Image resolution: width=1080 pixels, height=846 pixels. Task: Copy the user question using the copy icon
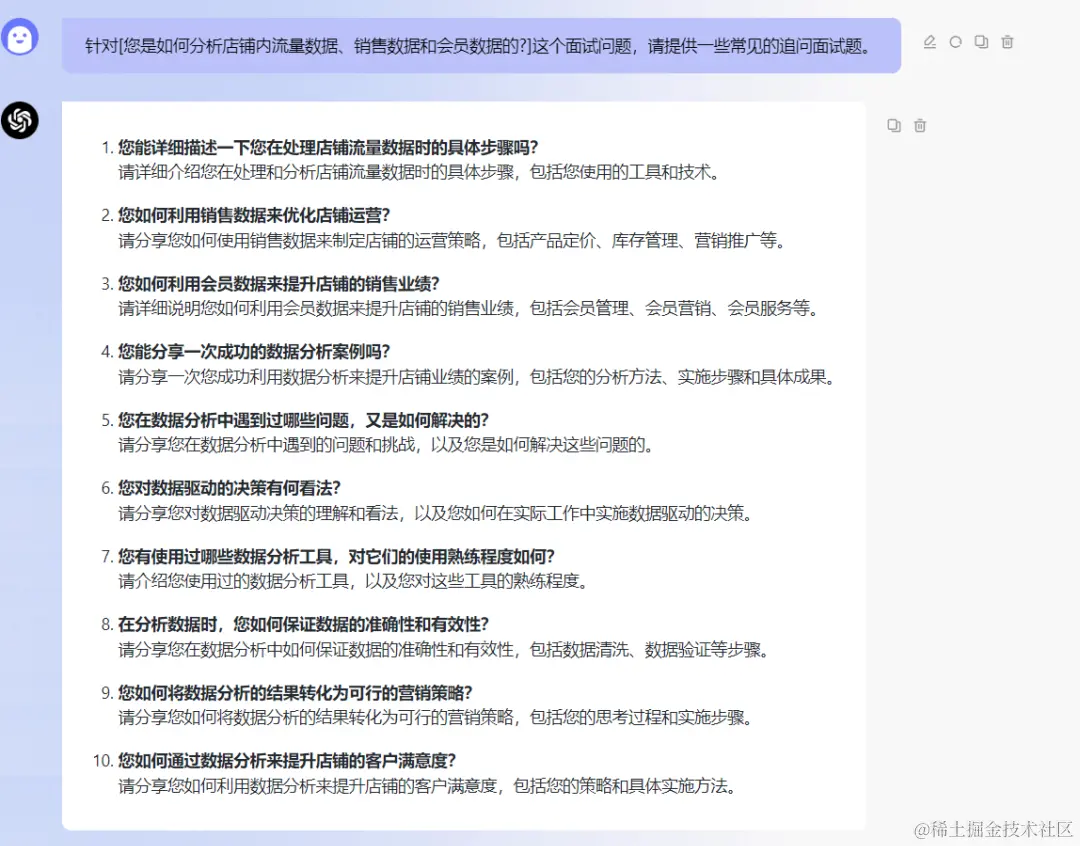pos(981,42)
